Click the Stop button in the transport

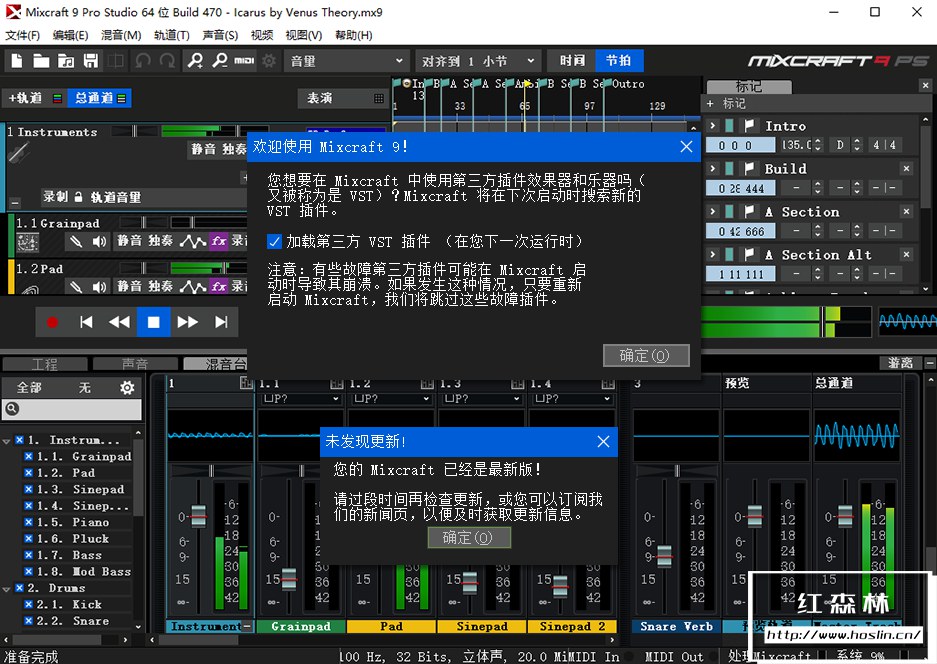(154, 322)
